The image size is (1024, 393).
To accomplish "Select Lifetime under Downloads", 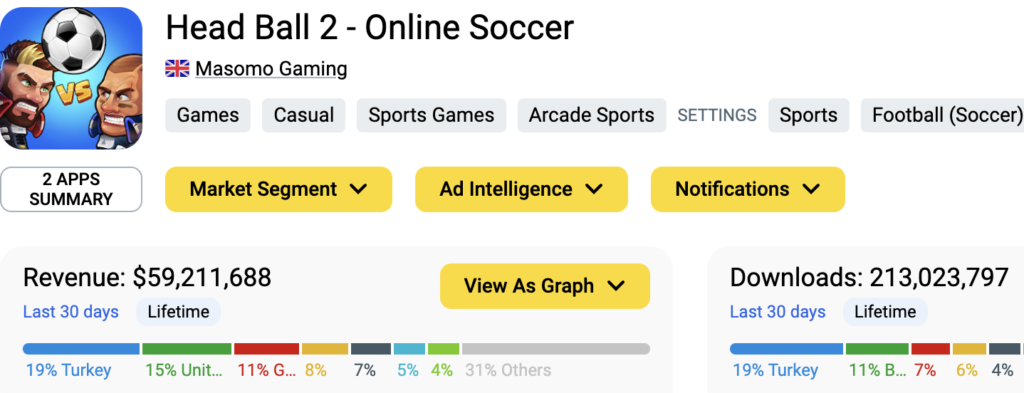I will point(885,312).
